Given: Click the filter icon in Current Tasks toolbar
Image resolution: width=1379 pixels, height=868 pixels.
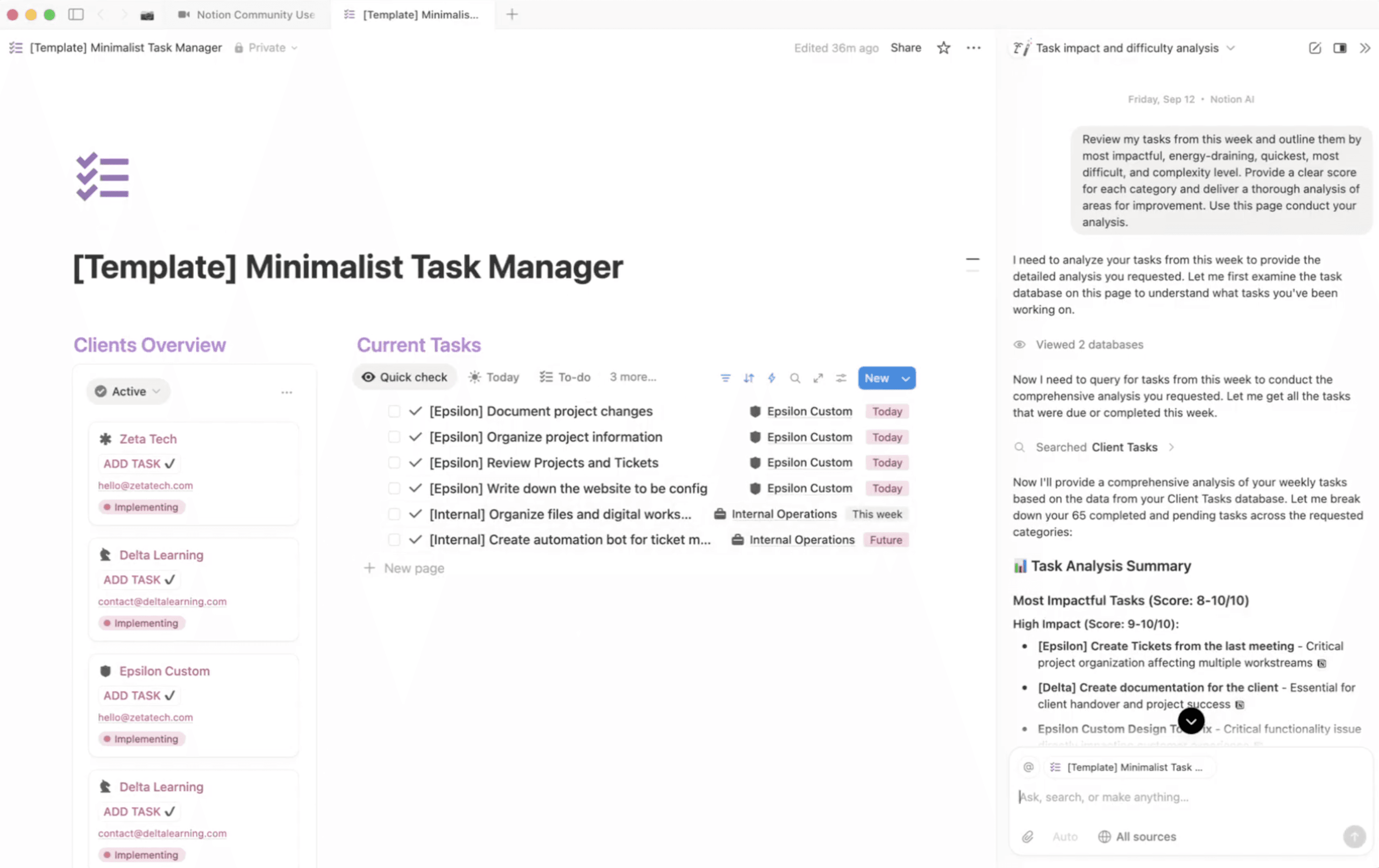Looking at the screenshot, I should [725, 378].
